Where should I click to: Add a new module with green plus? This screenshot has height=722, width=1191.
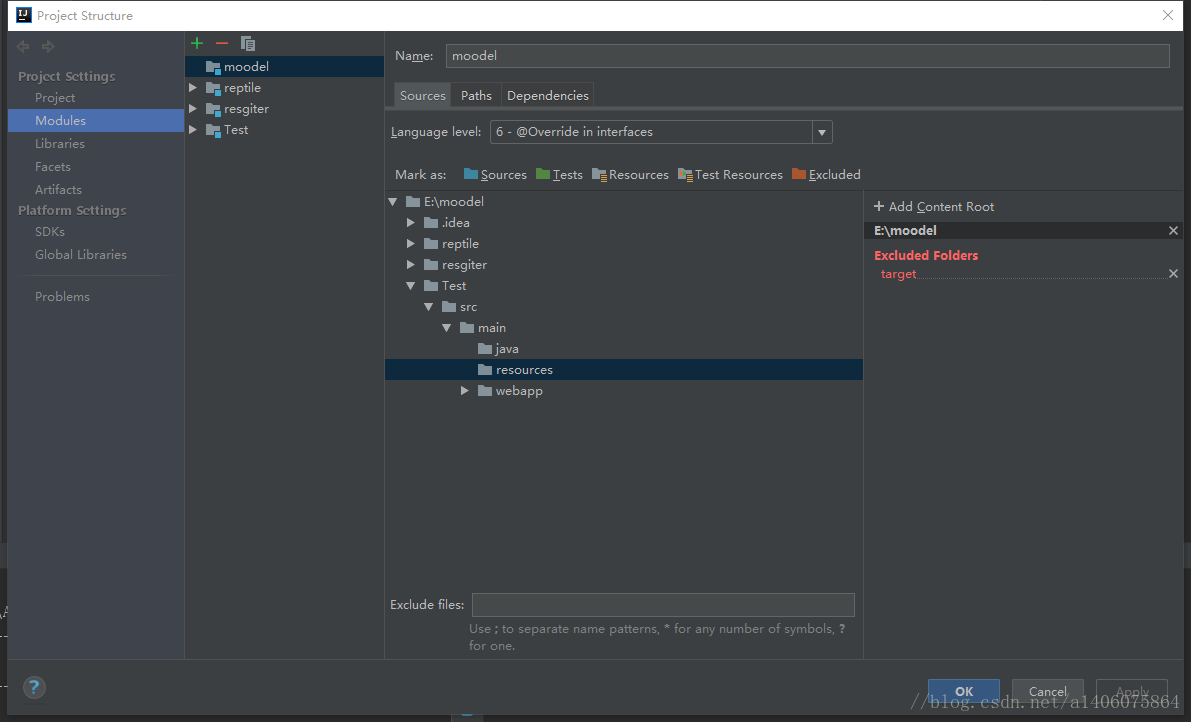197,43
